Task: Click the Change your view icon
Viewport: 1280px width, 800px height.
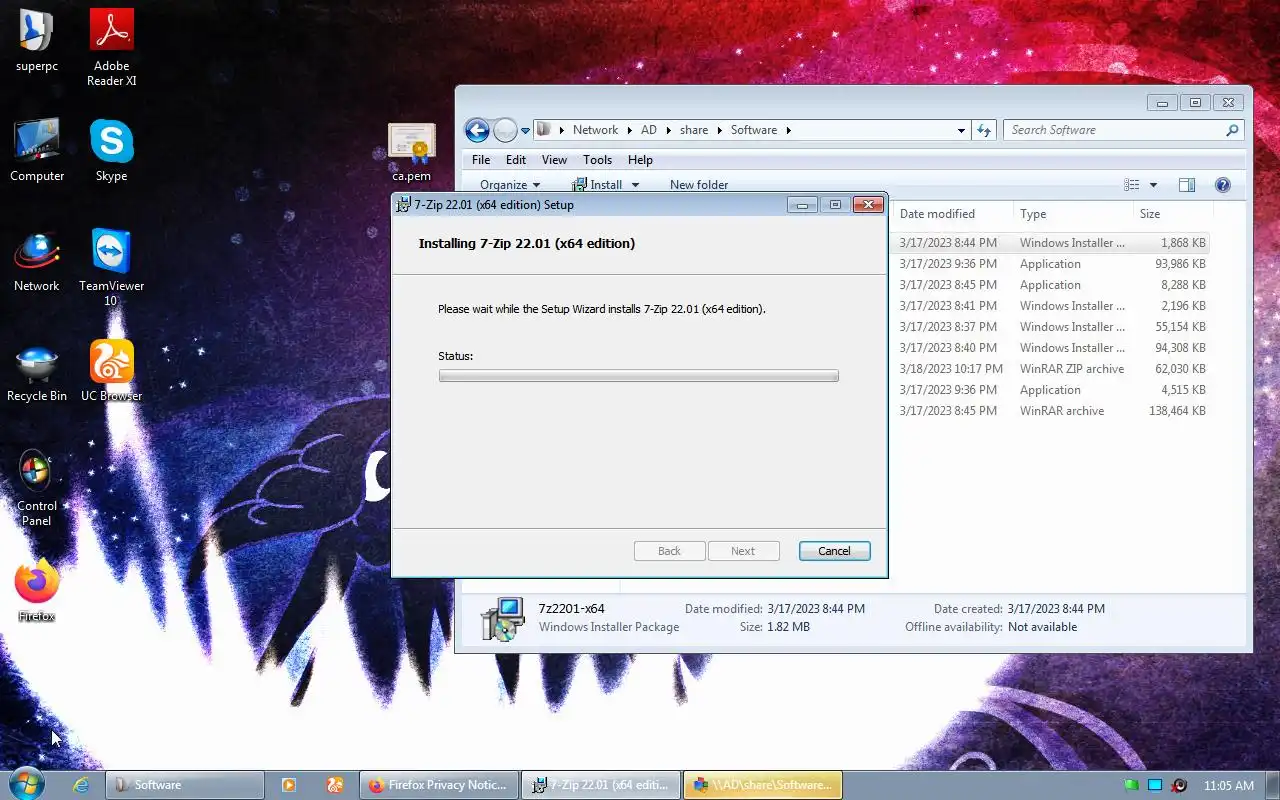Action: [1132, 185]
